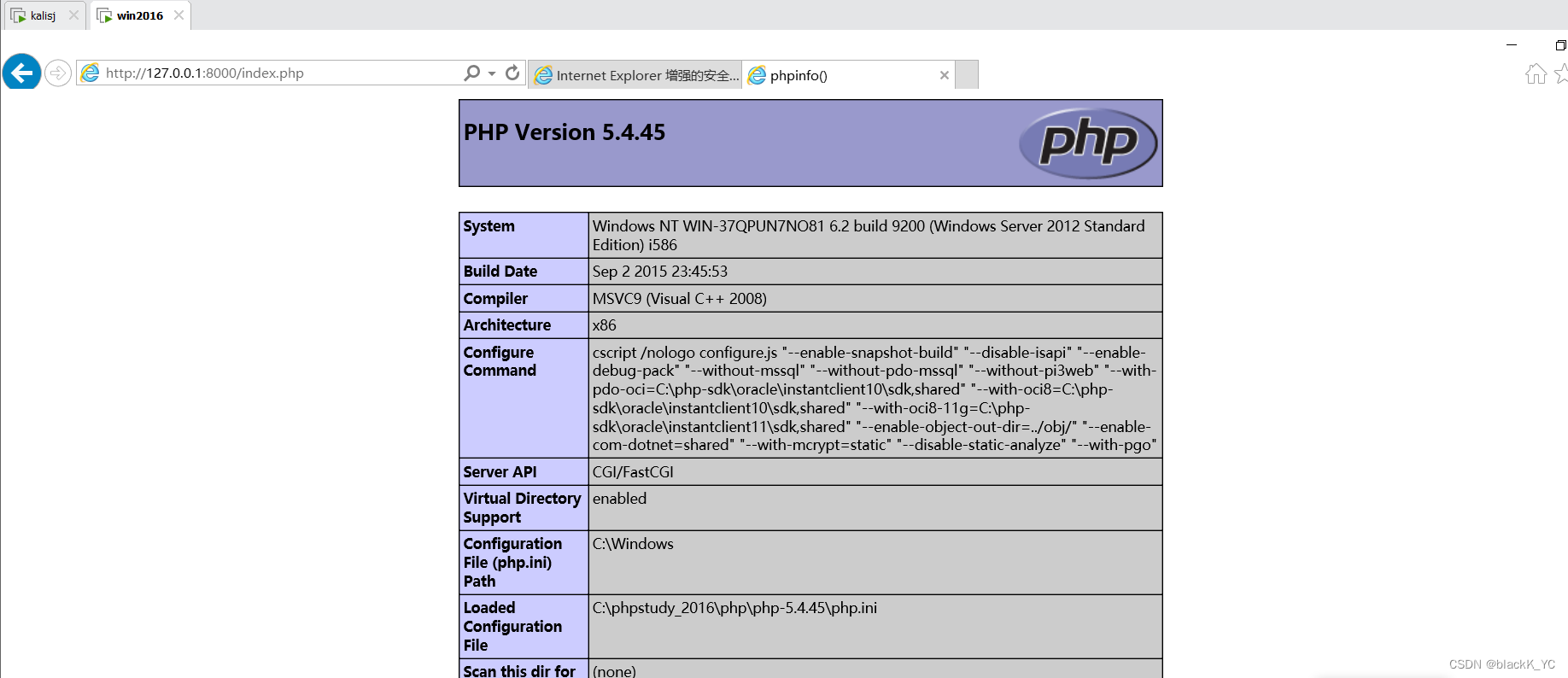Click the System row label

pos(489,226)
